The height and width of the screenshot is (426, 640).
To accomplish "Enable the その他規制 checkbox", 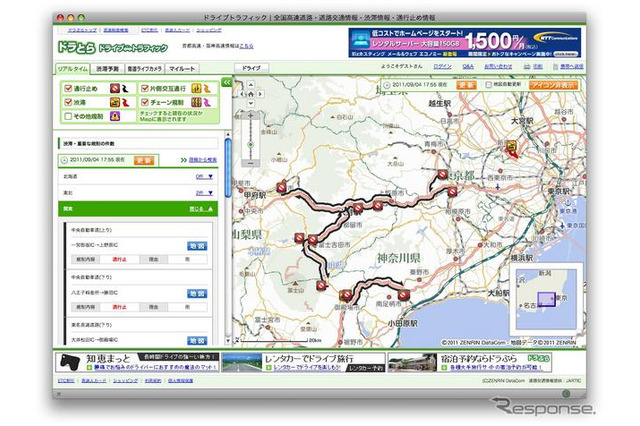I will 67,115.
